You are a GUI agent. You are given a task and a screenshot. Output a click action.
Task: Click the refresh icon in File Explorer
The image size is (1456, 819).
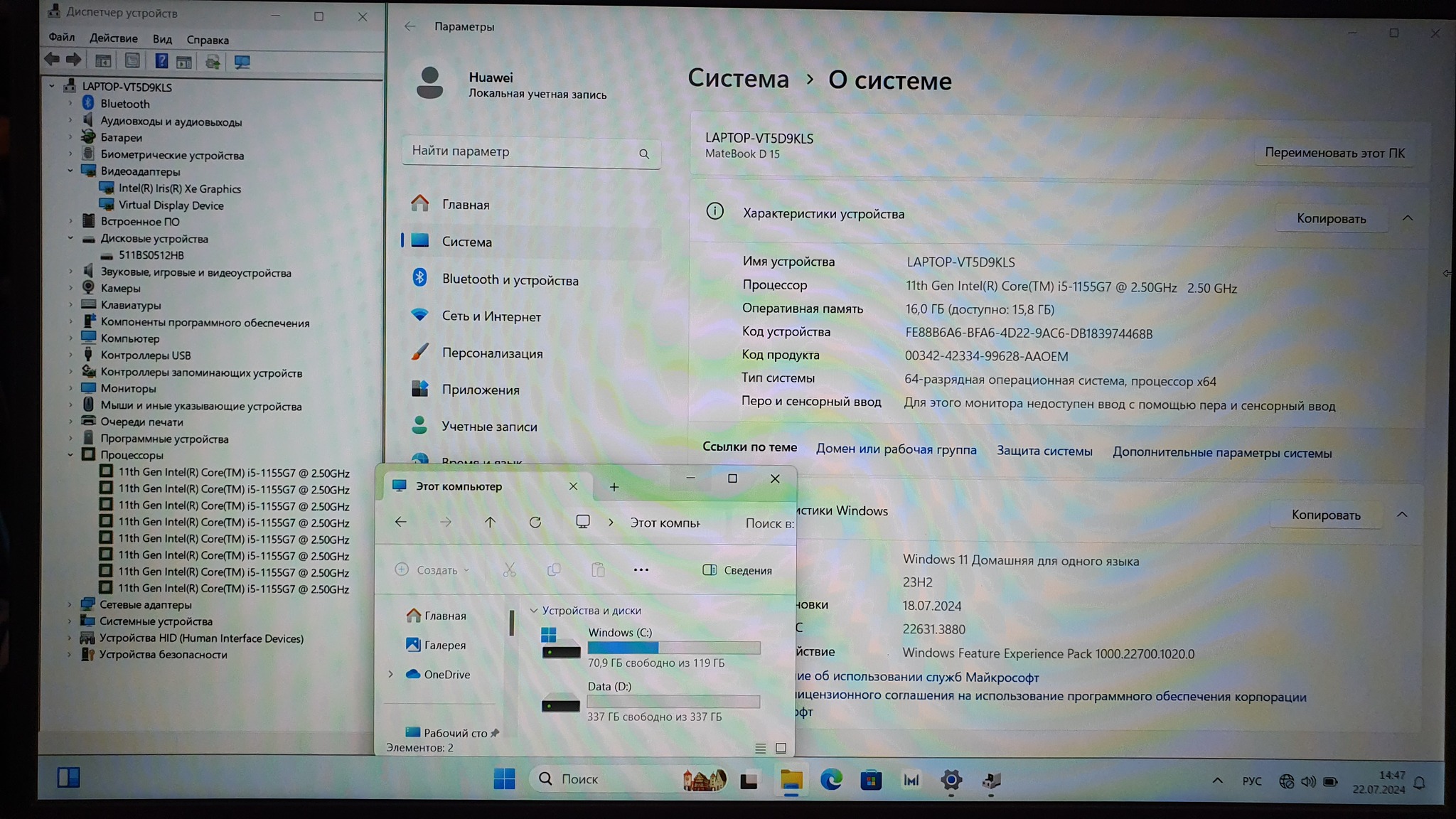[535, 522]
